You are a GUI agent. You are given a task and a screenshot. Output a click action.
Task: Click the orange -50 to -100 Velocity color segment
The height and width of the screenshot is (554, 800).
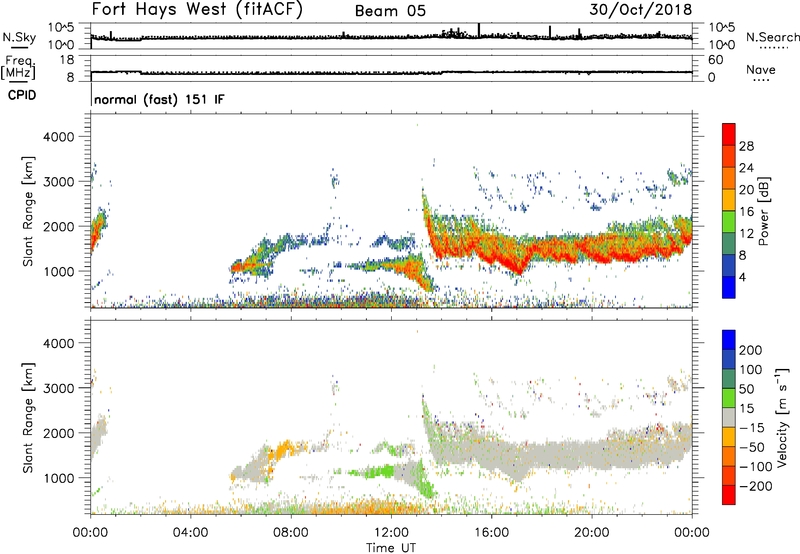click(x=729, y=456)
